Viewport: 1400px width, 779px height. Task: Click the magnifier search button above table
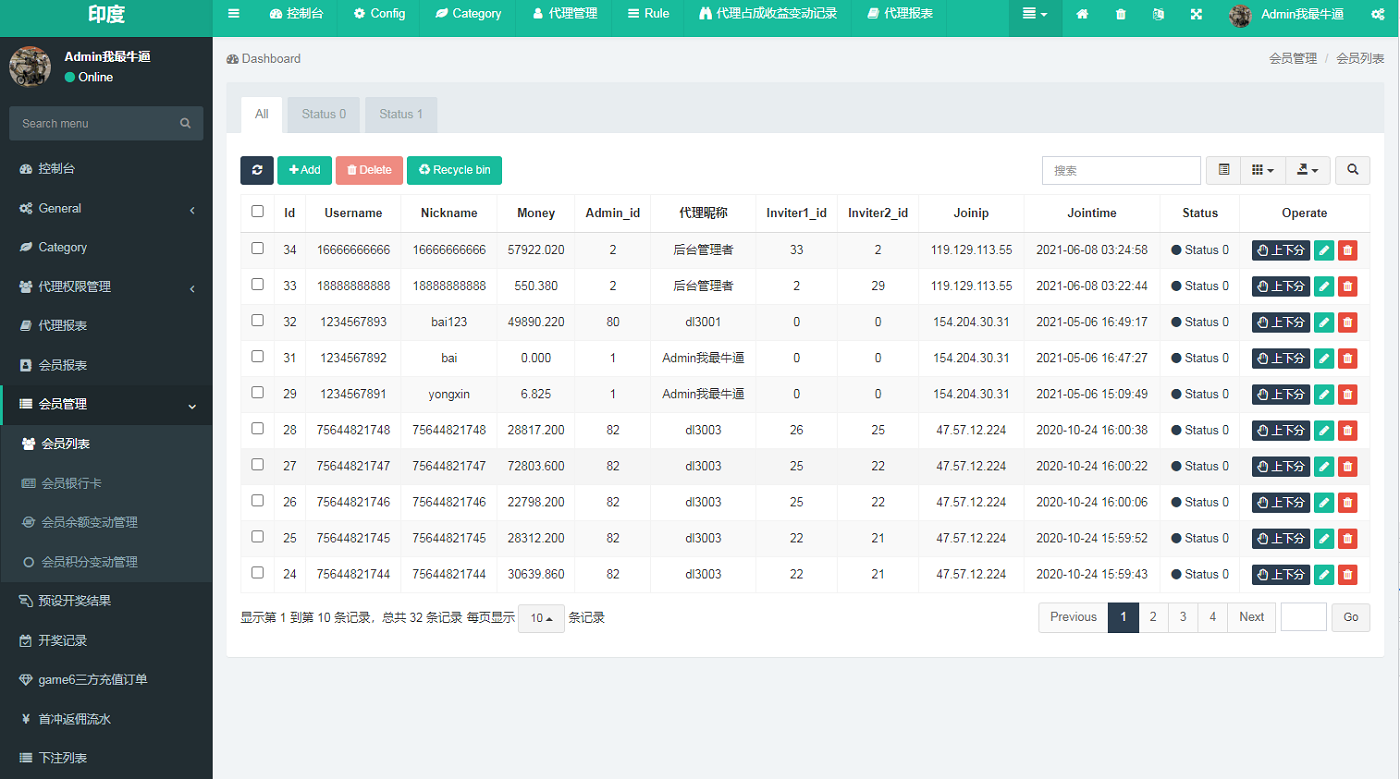click(1352, 170)
